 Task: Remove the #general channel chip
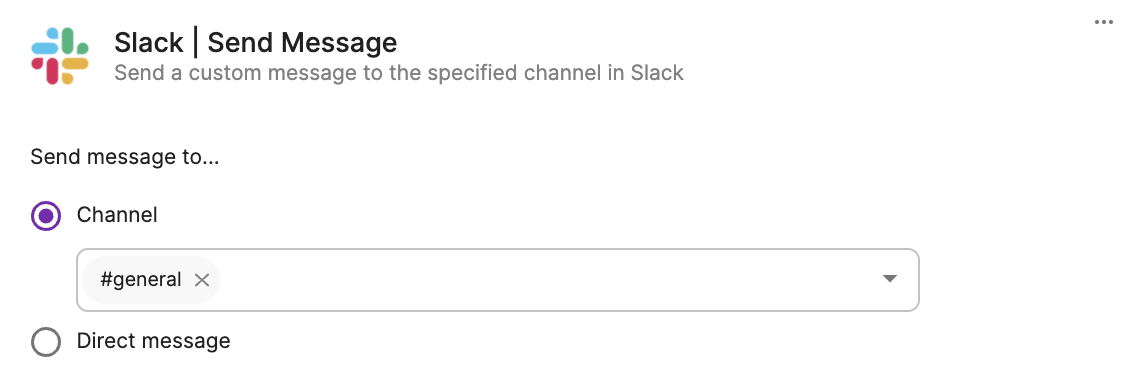202,280
